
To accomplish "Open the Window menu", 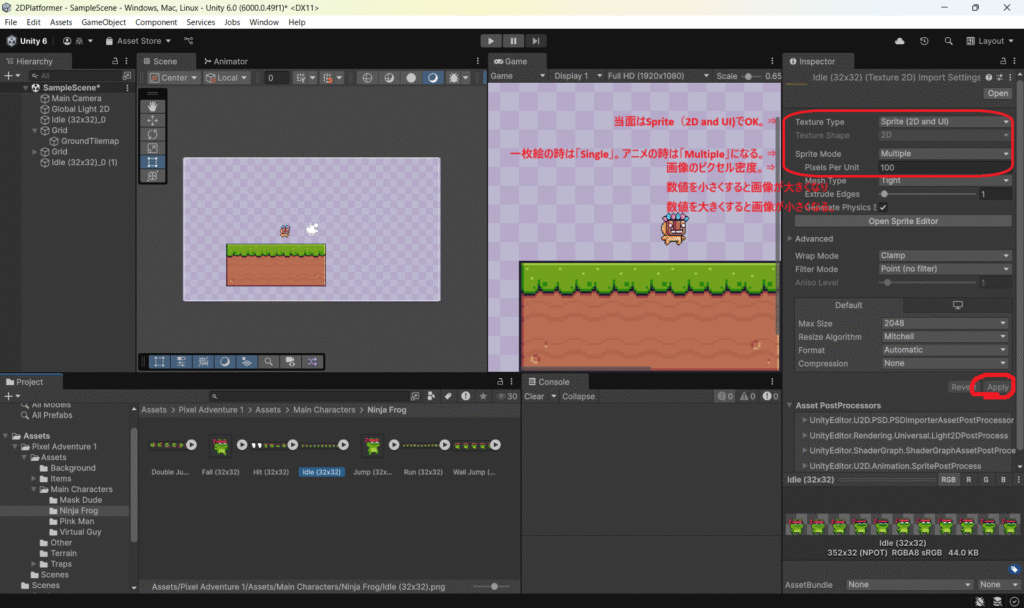I will tap(264, 22).
